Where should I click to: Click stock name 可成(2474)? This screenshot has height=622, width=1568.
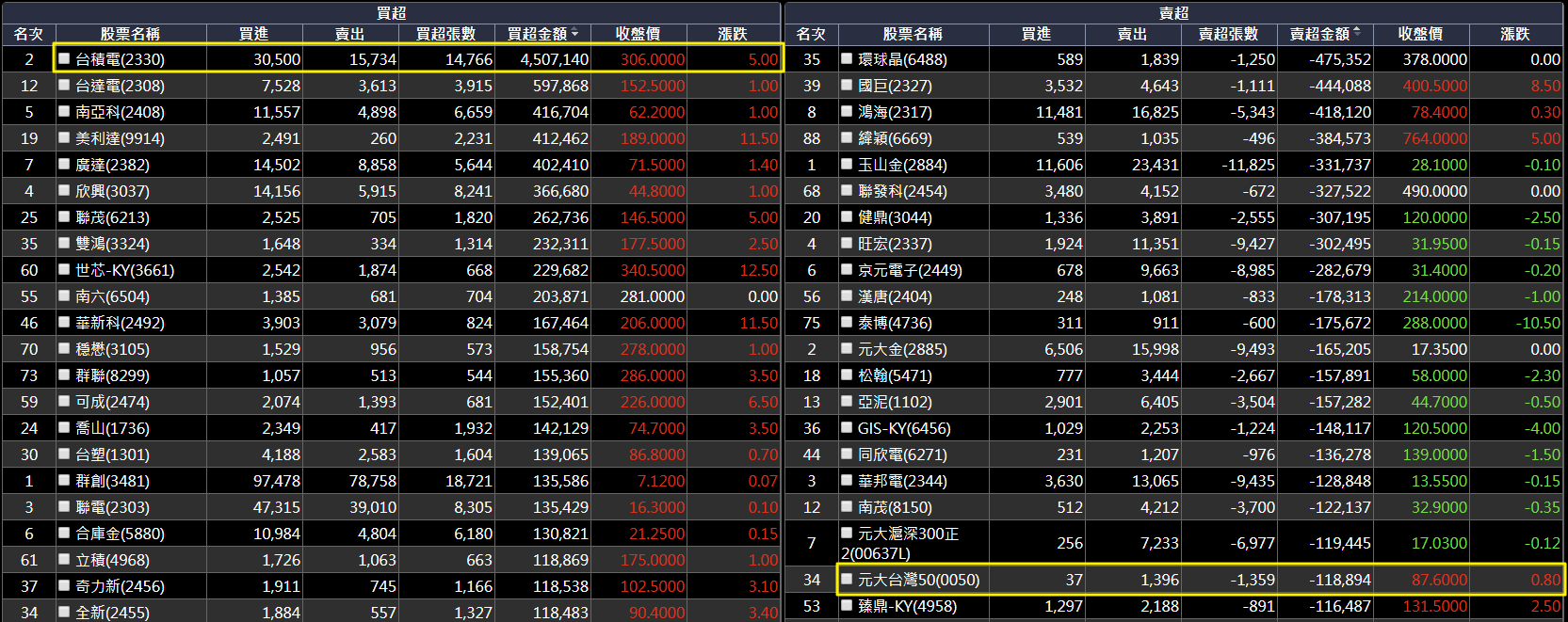112,402
